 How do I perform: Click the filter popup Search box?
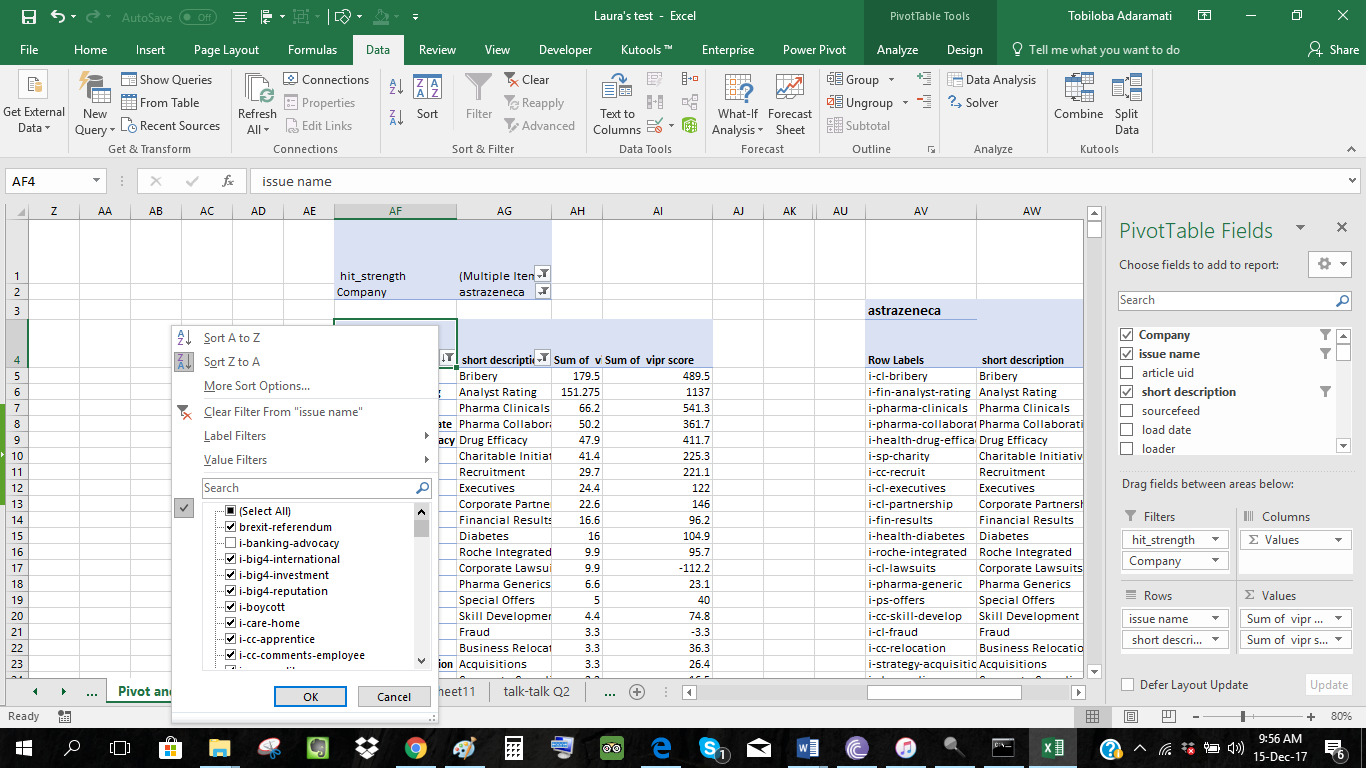[316, 488]
